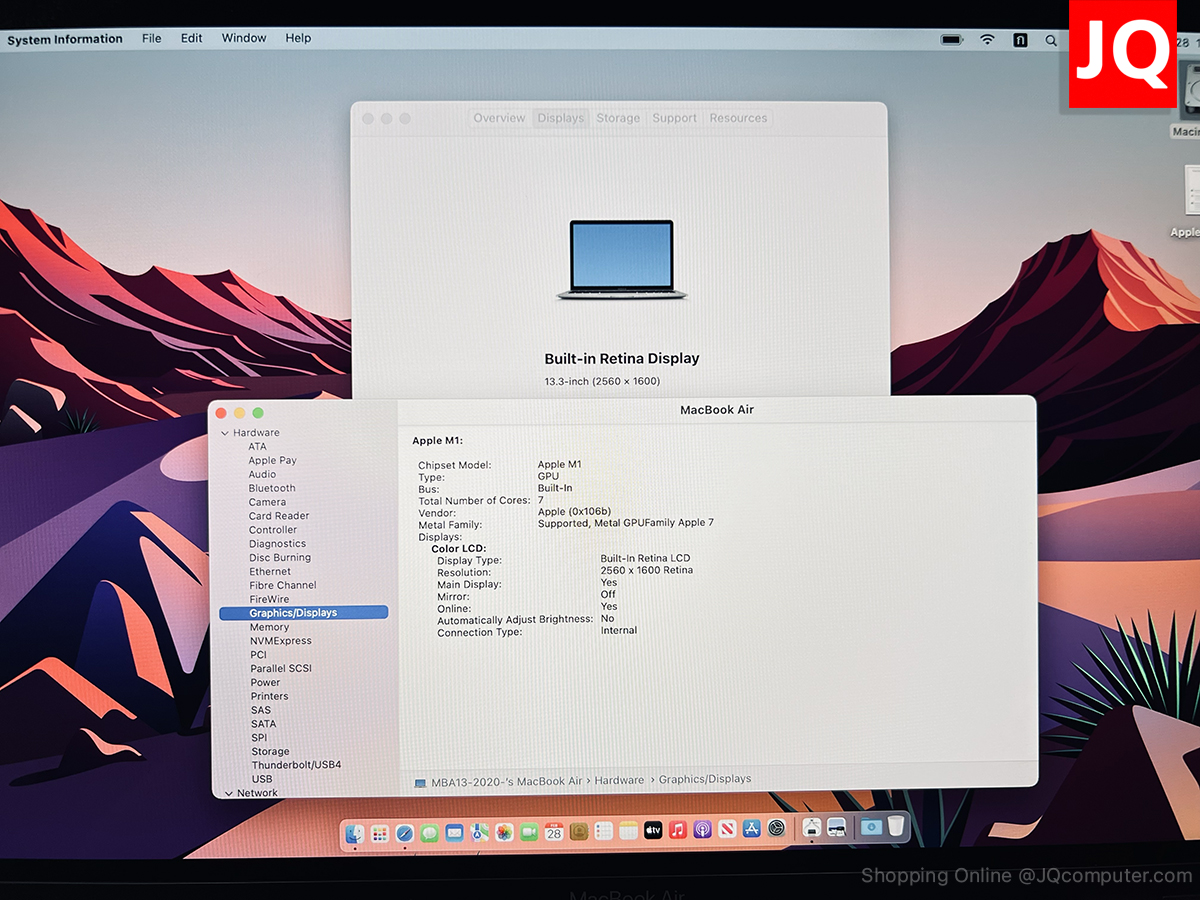Select Fibre Channel in sidebar
Viewport: 1200px width, 900px height.
[283, 585]
